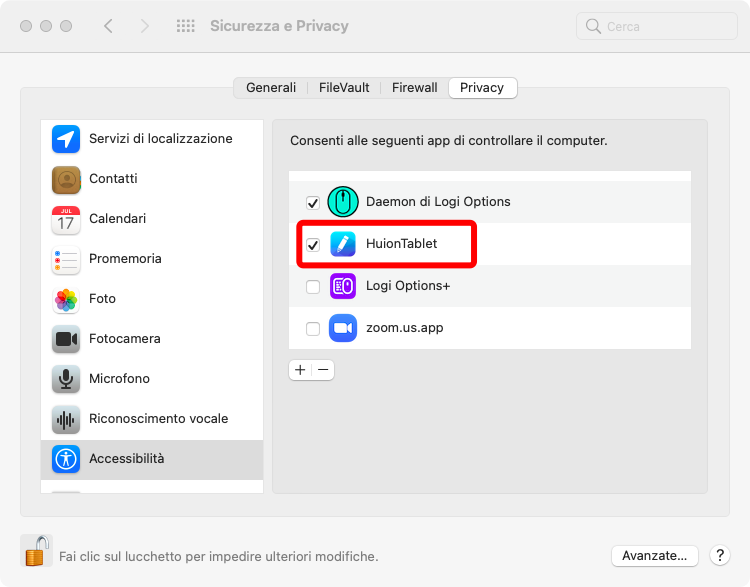The image size is (750, 587).
Task: Click the Servizi di localizzazione arrow icon
Action: [66, 139]
